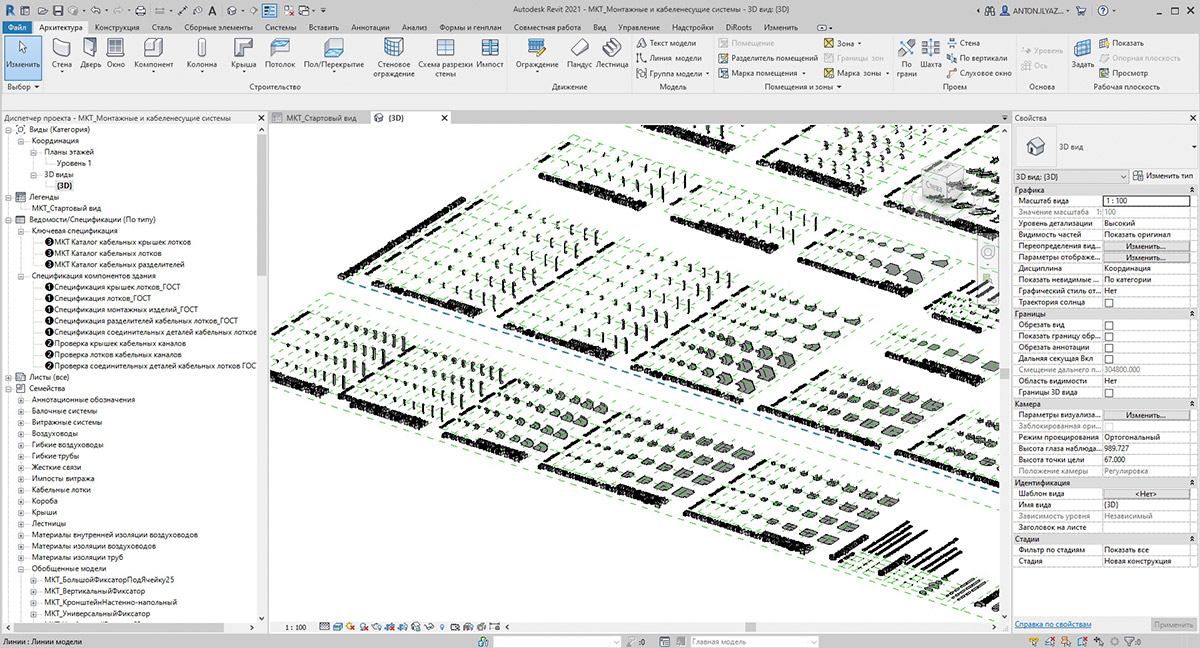The image size is (1200, 648).
Task: Expand the Кабельные лотки family node
Action: click(x=22, y=490)
